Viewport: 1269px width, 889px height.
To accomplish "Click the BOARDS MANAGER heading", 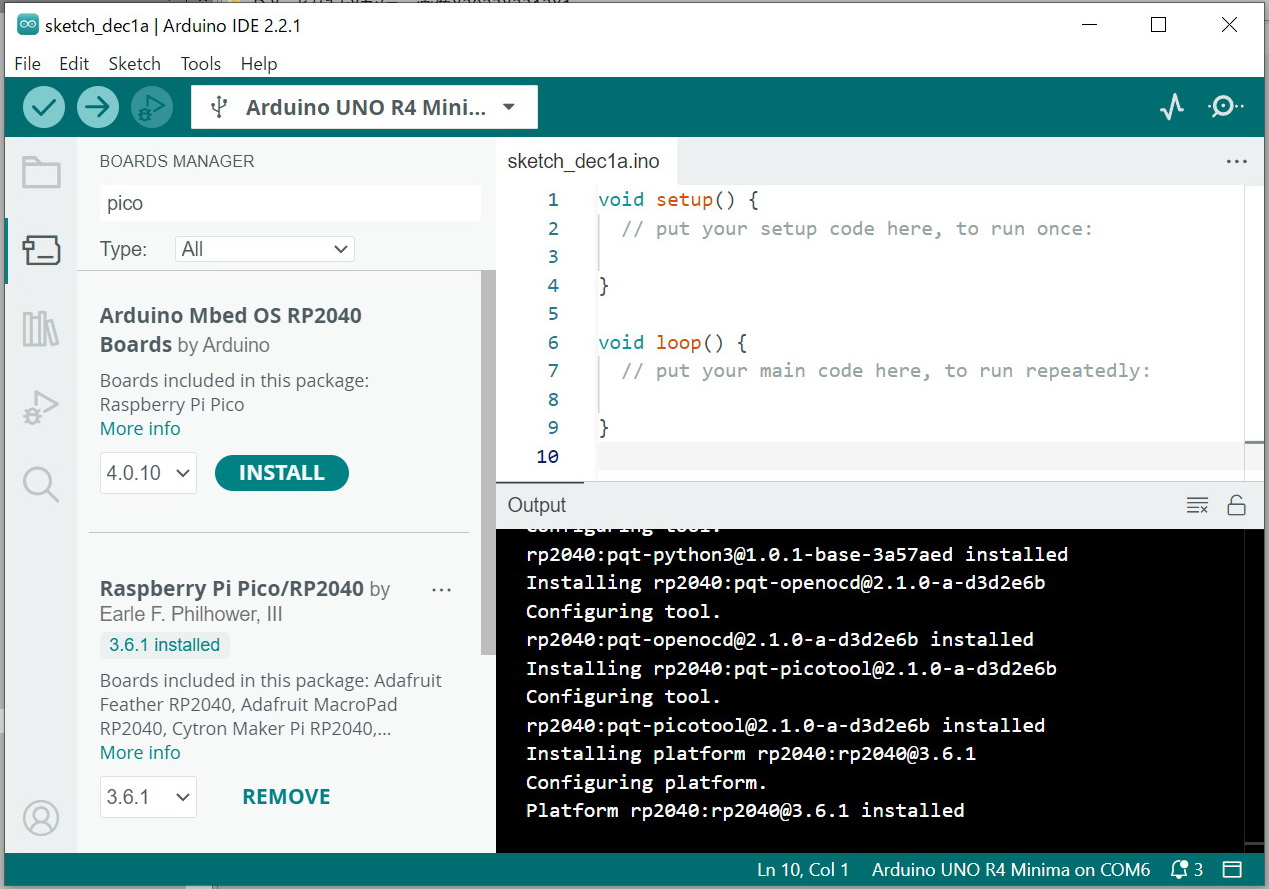I will pos(177,161).
